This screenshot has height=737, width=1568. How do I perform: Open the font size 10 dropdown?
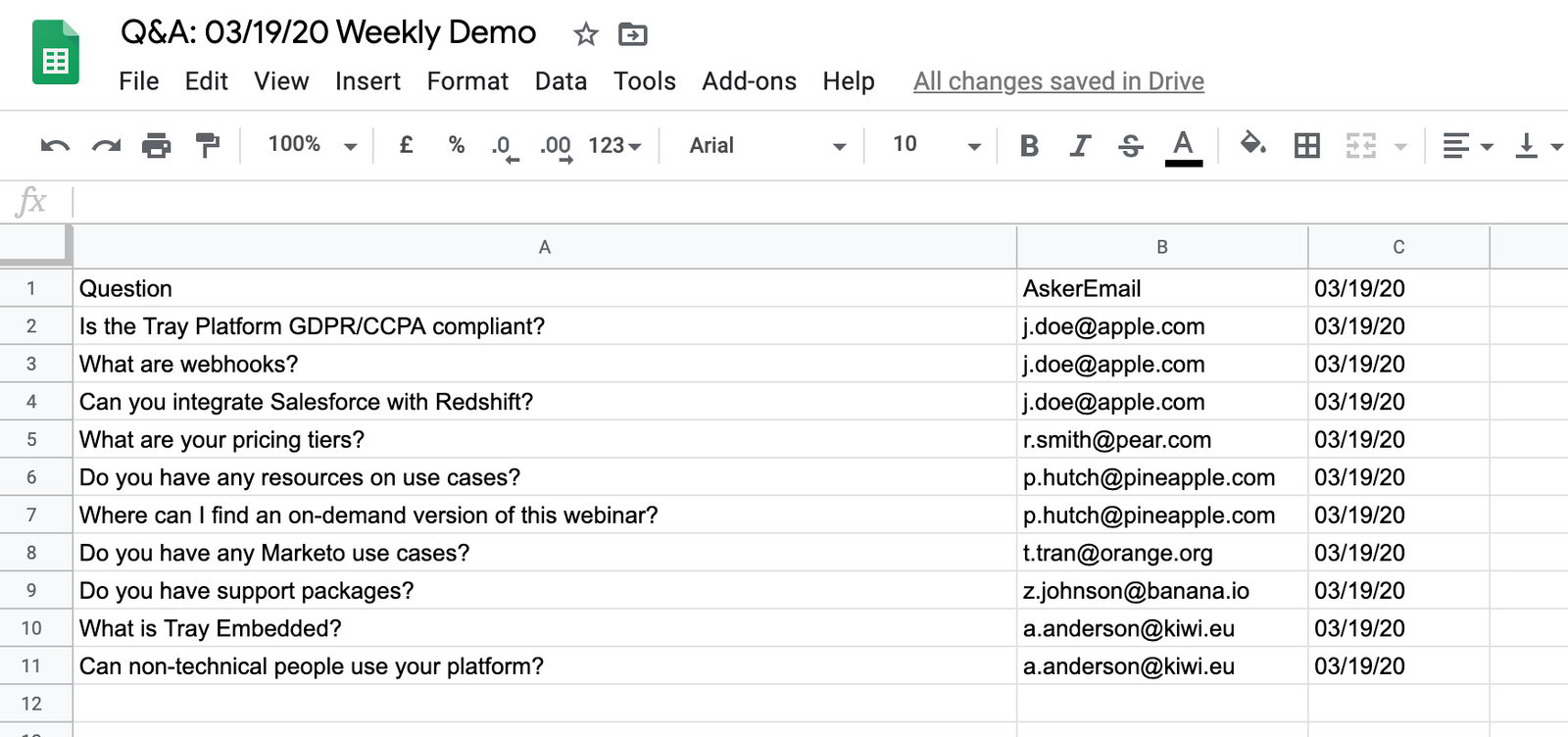coord(935,145)
